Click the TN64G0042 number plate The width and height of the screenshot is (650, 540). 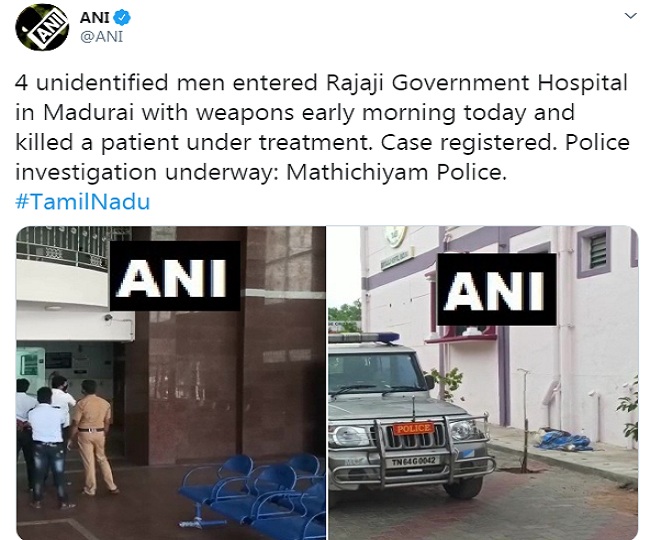coord(413,461)
